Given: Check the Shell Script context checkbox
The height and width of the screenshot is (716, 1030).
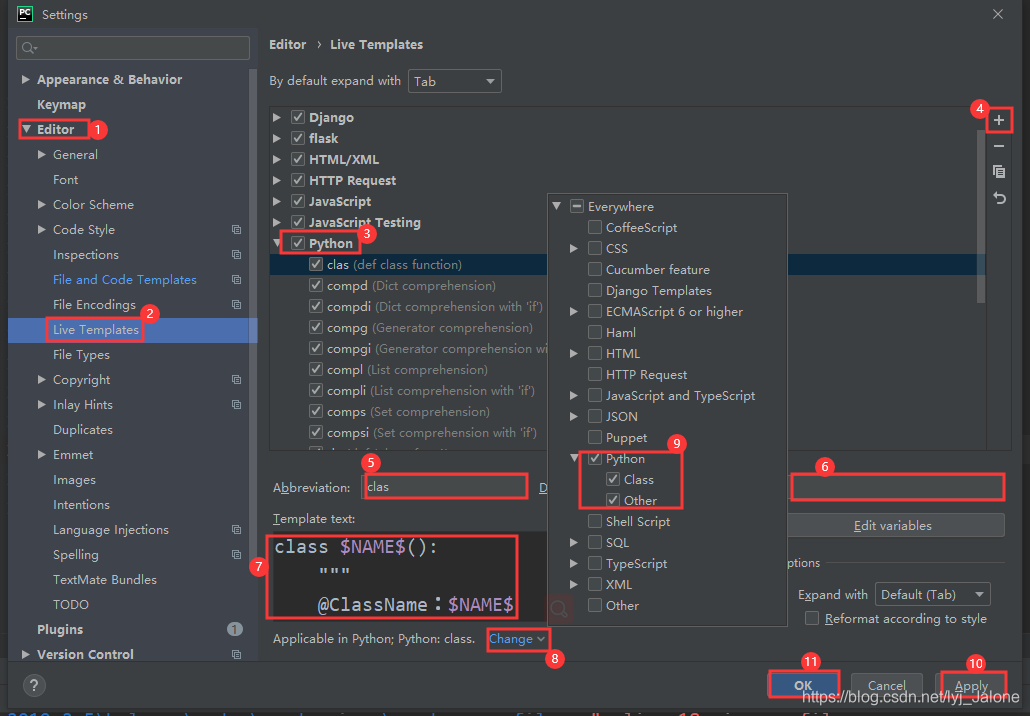Looking at the screenshot, I should click(594, 522).
